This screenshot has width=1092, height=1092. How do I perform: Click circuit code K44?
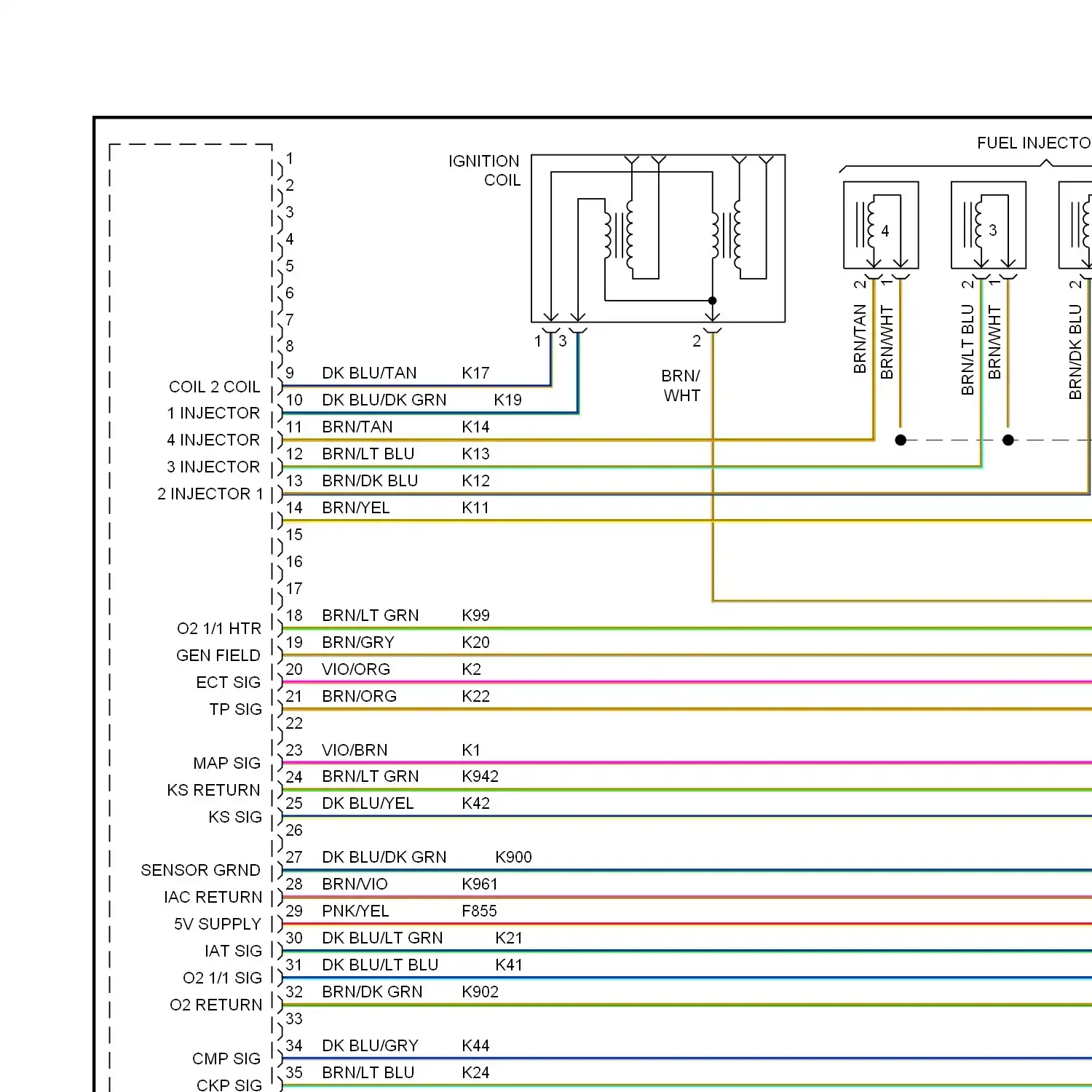(x=475, y=1045)
